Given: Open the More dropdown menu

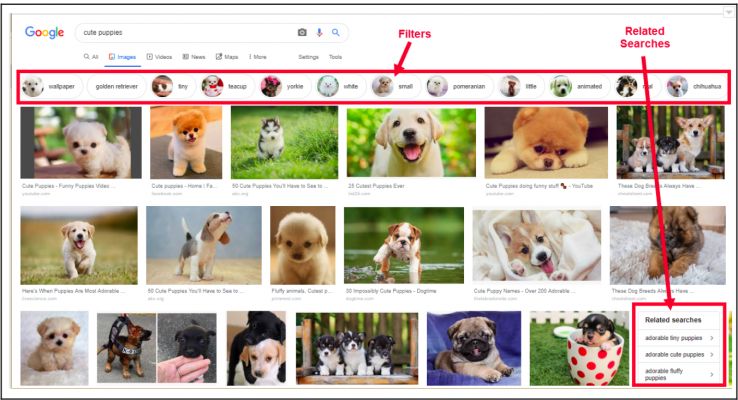Looking at the screenshot, I should pos(258,57).
